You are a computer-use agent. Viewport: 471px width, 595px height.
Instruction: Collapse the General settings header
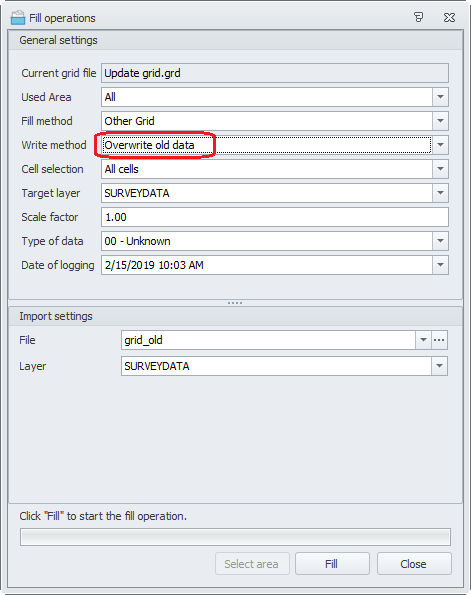[x=235, y=40]
